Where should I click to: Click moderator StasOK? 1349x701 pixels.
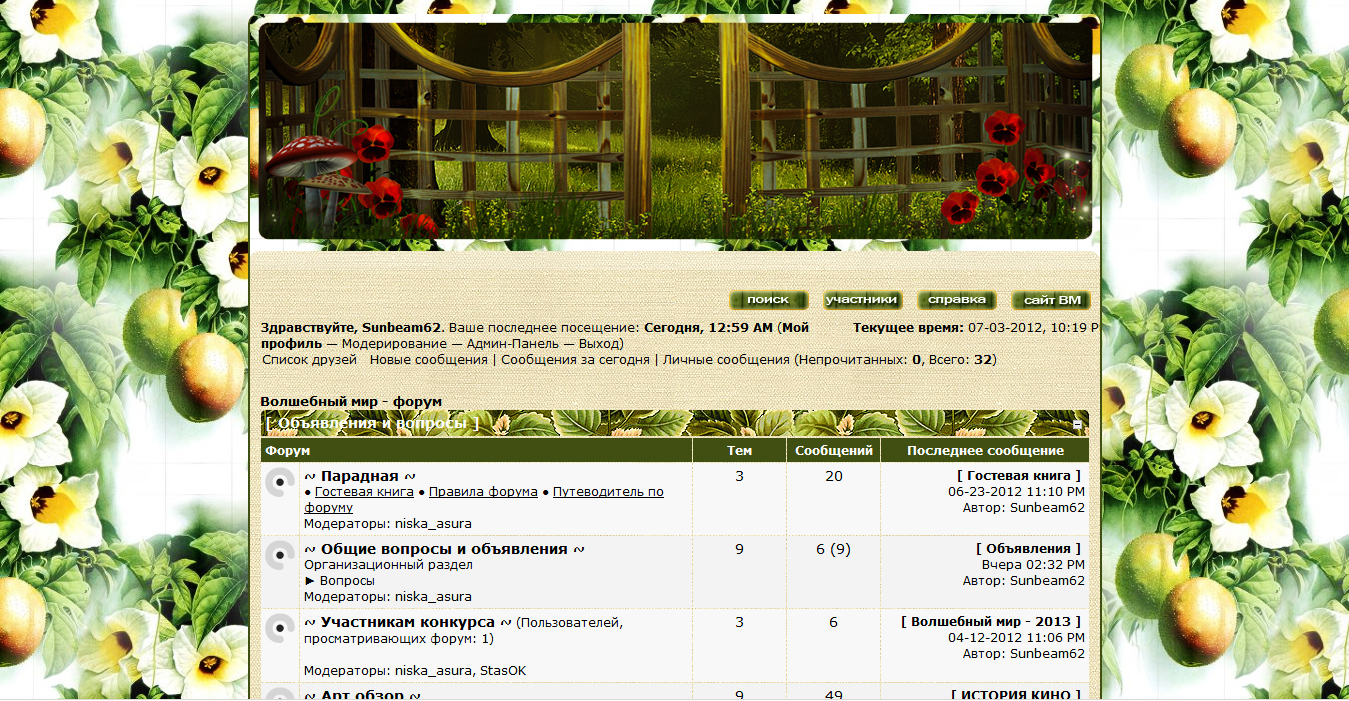tap(503, 670)
